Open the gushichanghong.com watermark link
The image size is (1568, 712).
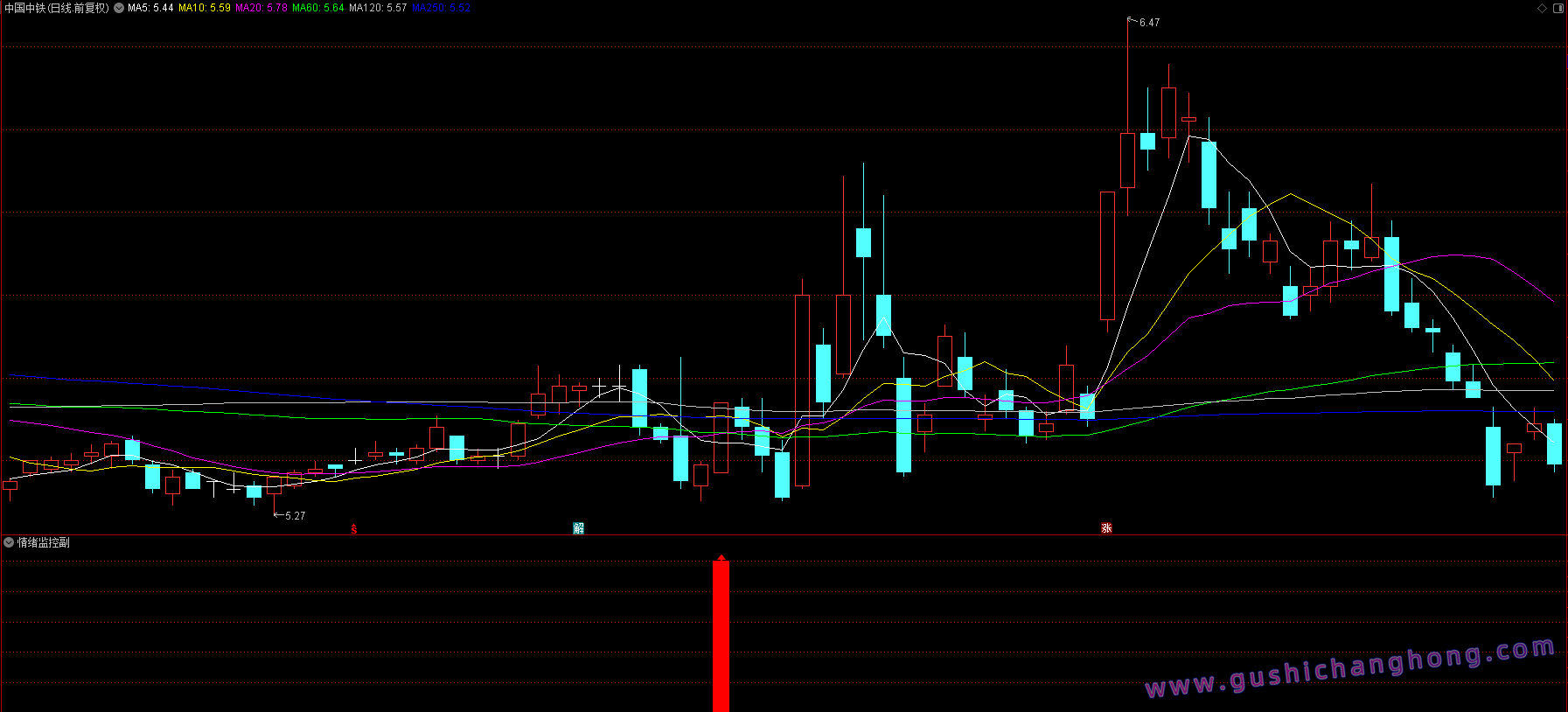point(1349,668)
